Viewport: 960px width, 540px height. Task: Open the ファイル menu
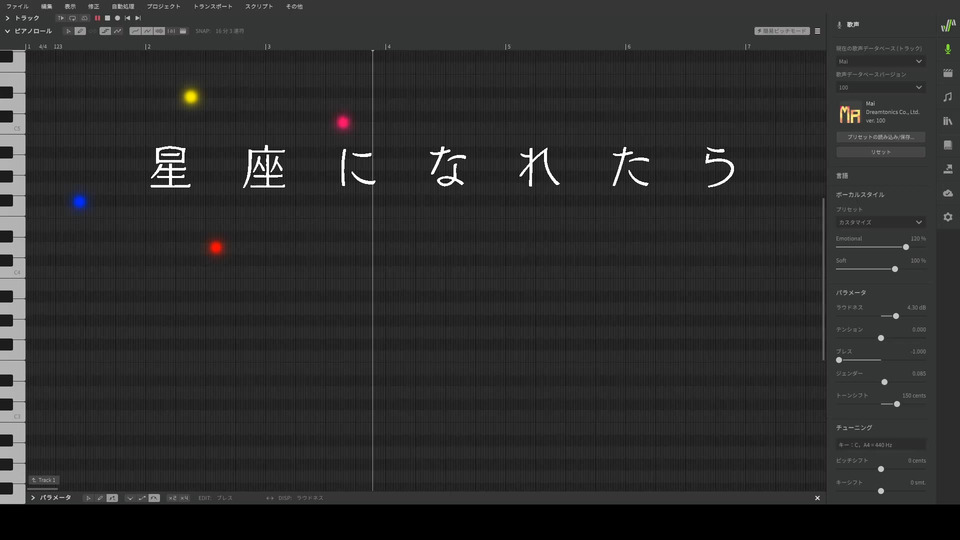pos(17,6)
